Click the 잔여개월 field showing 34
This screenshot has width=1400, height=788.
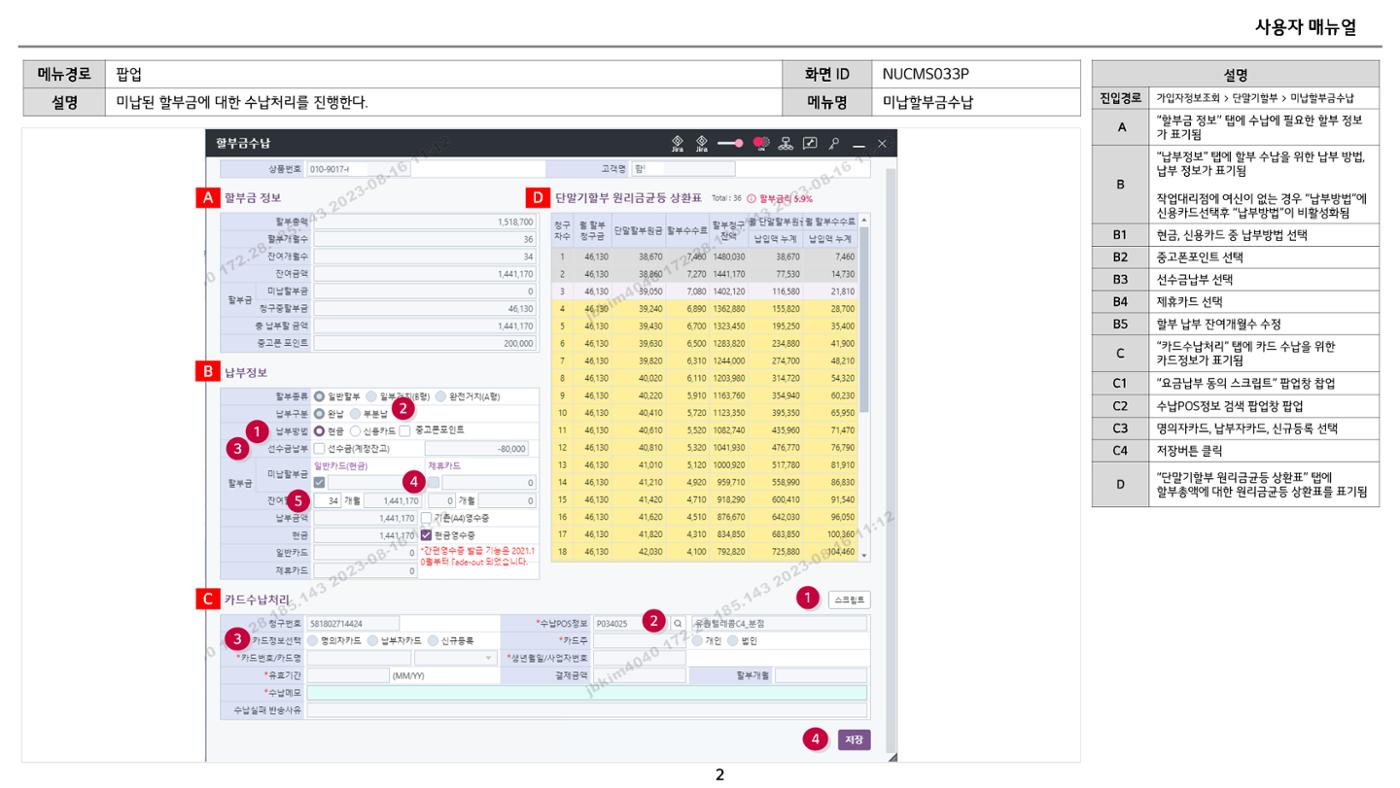point(328,500)
